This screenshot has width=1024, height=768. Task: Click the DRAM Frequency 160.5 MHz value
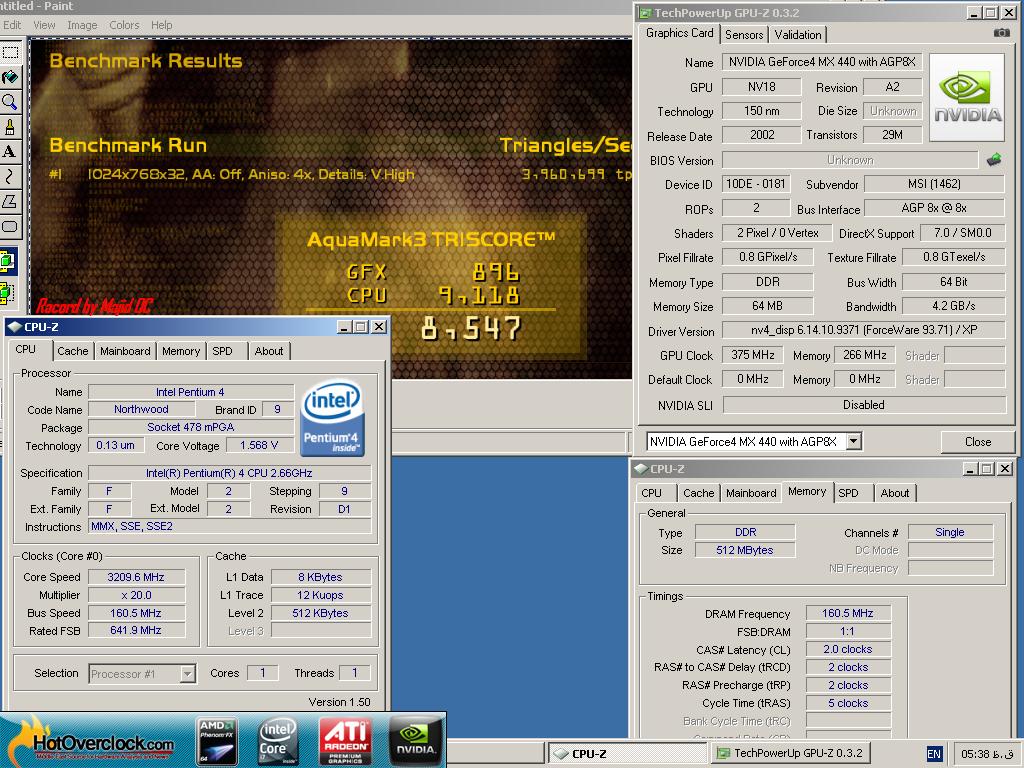pos(848,613)
